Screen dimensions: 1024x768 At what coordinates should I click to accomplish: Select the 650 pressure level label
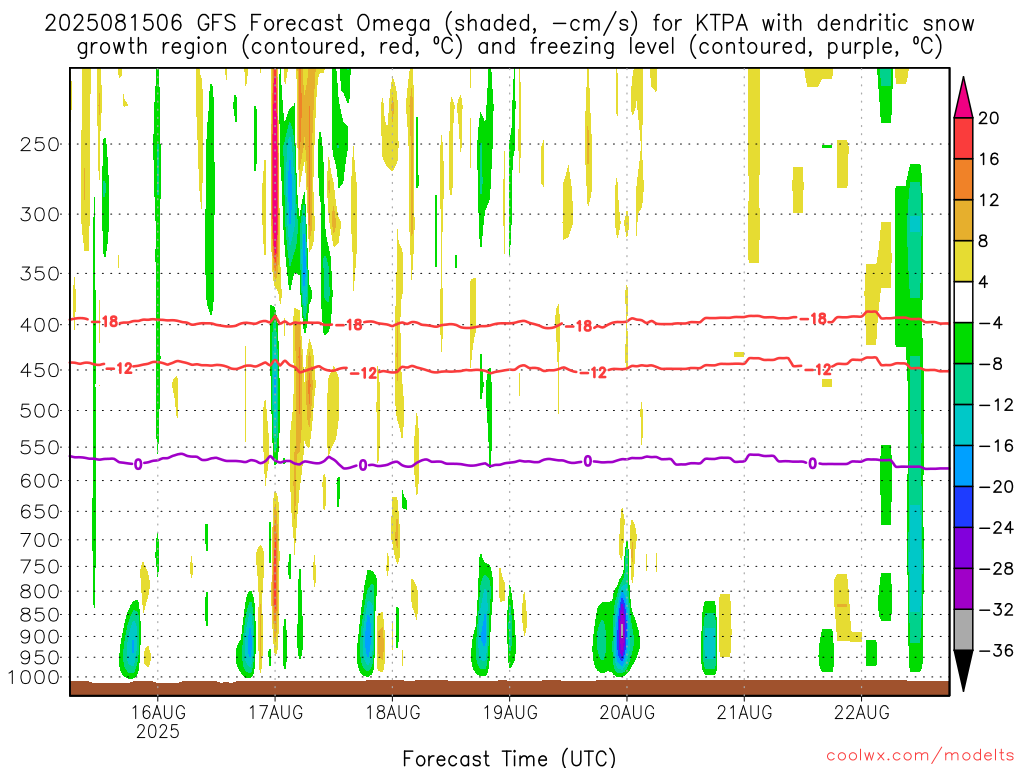point(40,511)
